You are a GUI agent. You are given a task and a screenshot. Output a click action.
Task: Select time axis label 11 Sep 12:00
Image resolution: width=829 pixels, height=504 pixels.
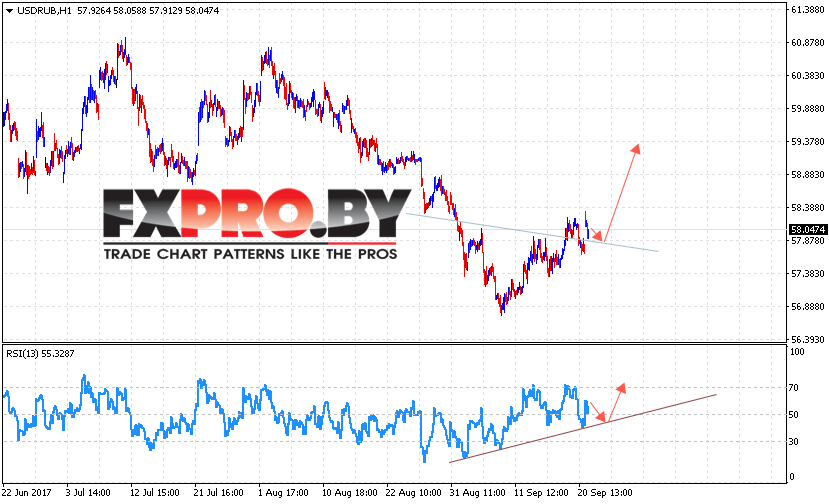(541, 493)
